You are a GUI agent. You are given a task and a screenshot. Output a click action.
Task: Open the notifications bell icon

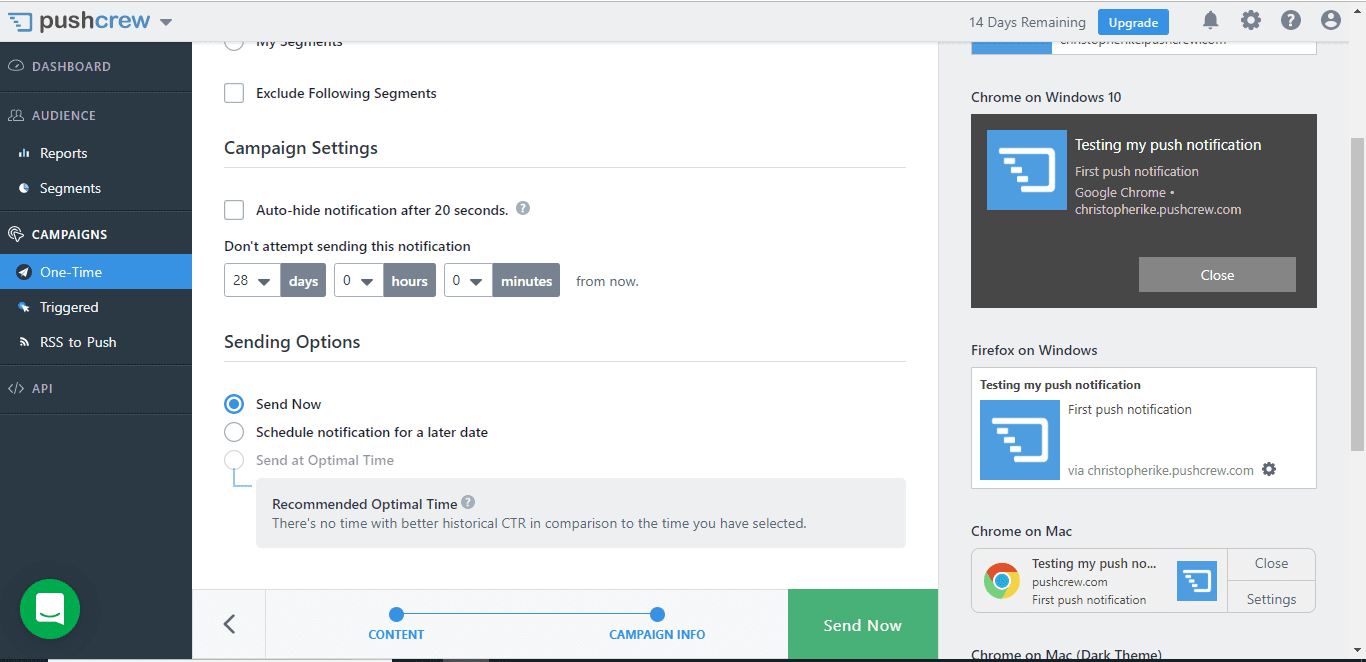(1211, 20)
